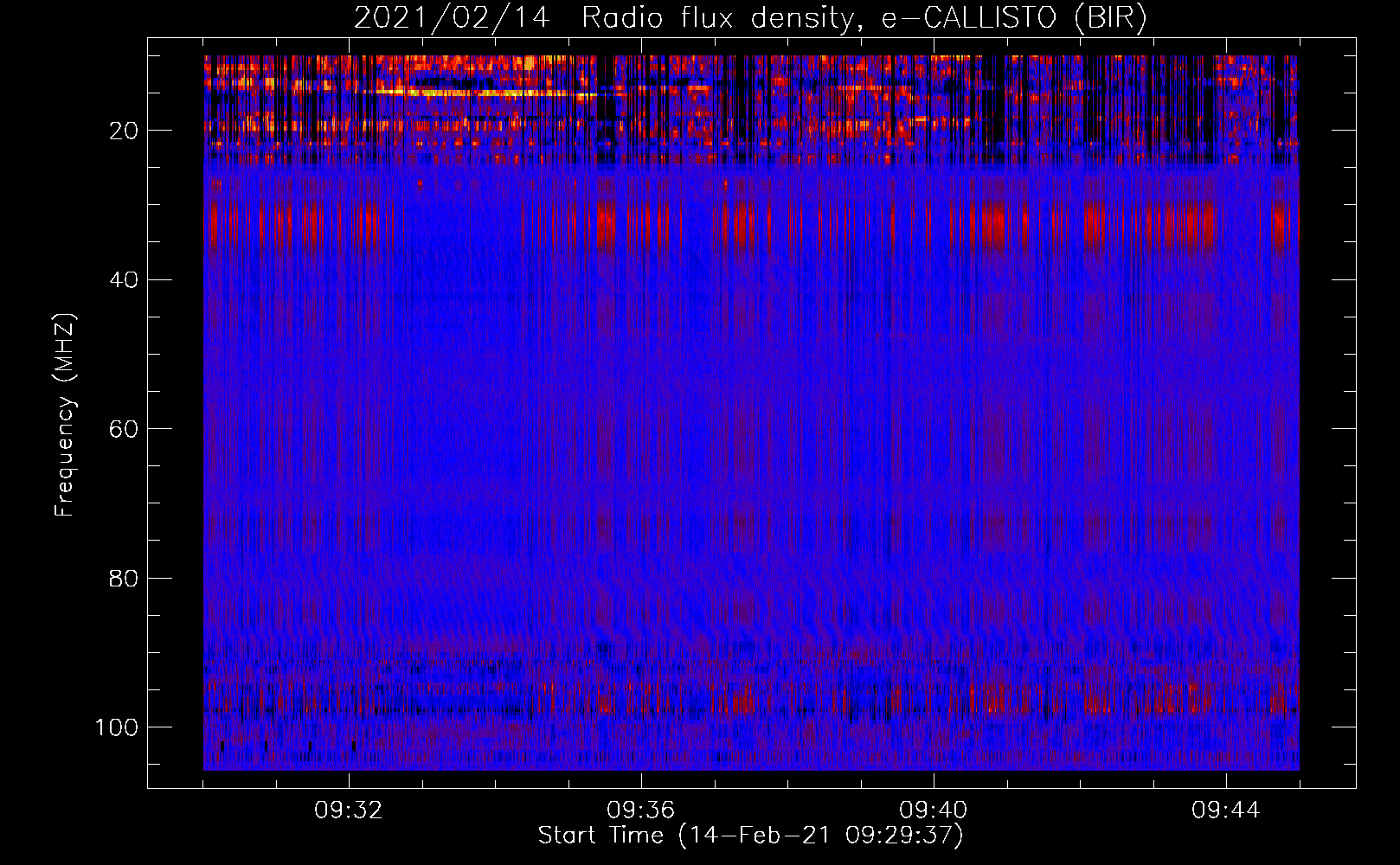Image resolution: width=1400 pixels, height=865 pixels.
Task: Click the 40 frequency tick label
Action: (124, 279)
